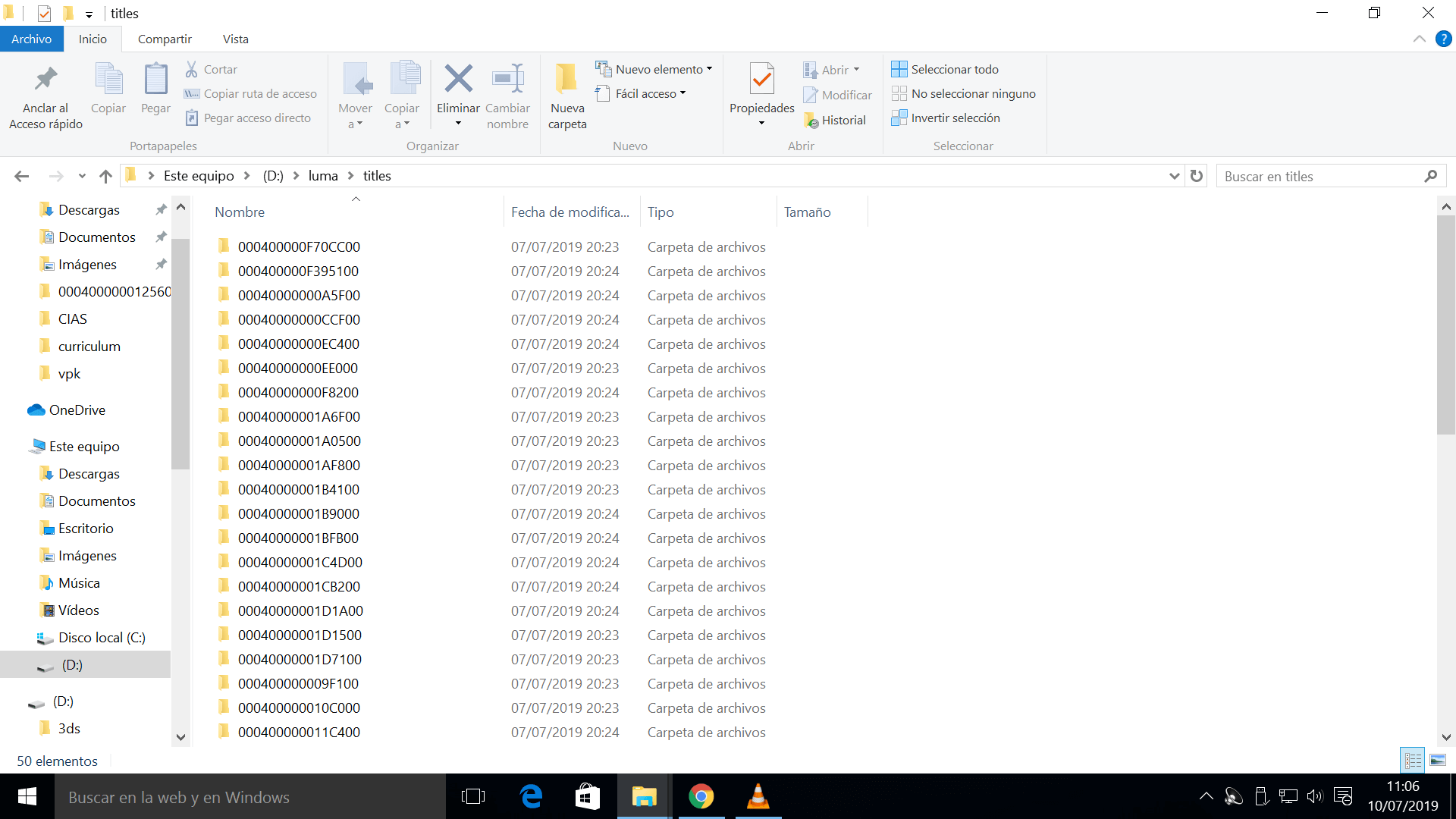1456x819 pixels.
Task: Collapse the ribbon with the chevron
Action: coord(1419,39)
